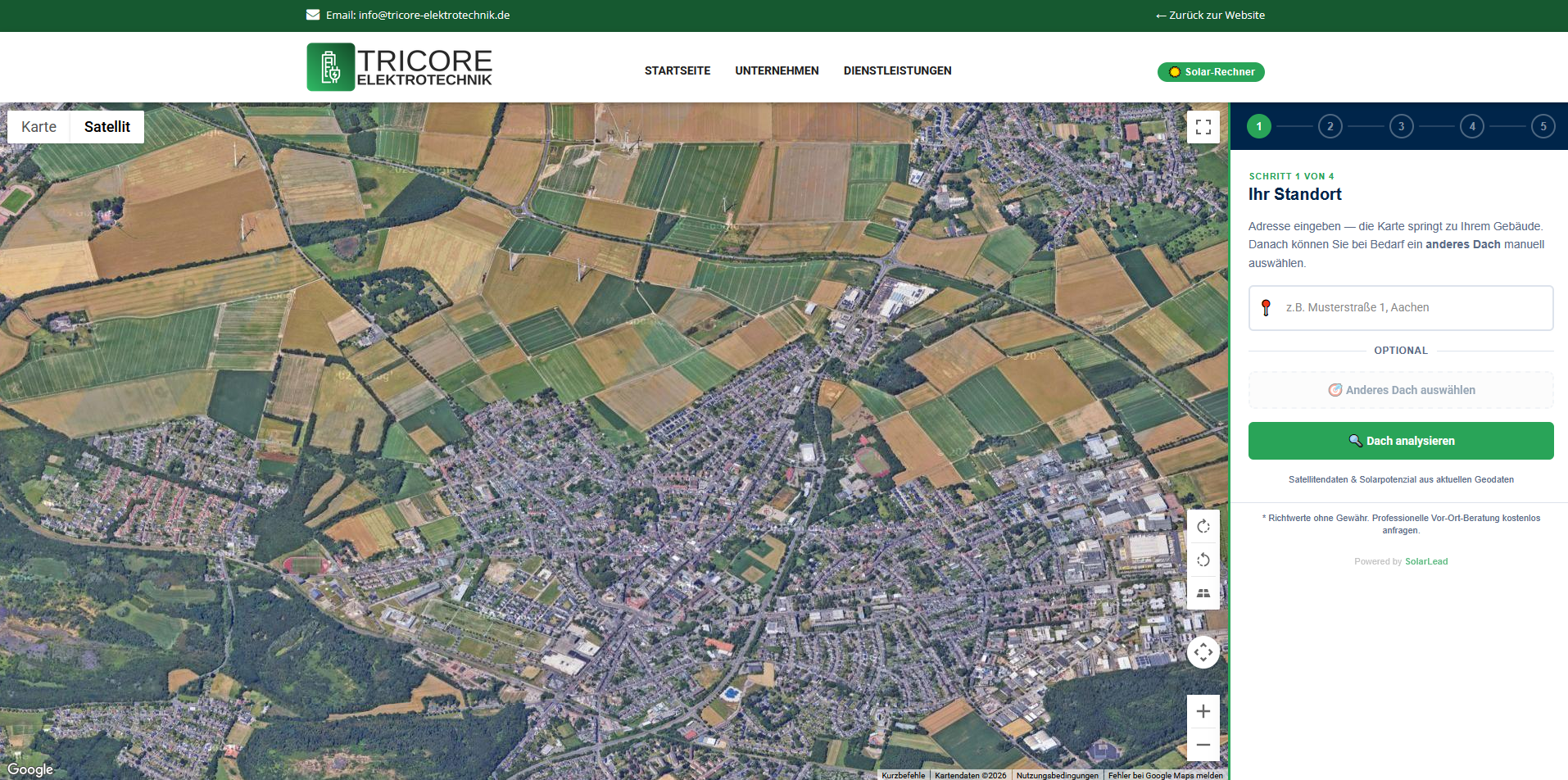Follow the Zurück zur Website link
Screen dimensions: 1568x780
[x=1210, y=16]
